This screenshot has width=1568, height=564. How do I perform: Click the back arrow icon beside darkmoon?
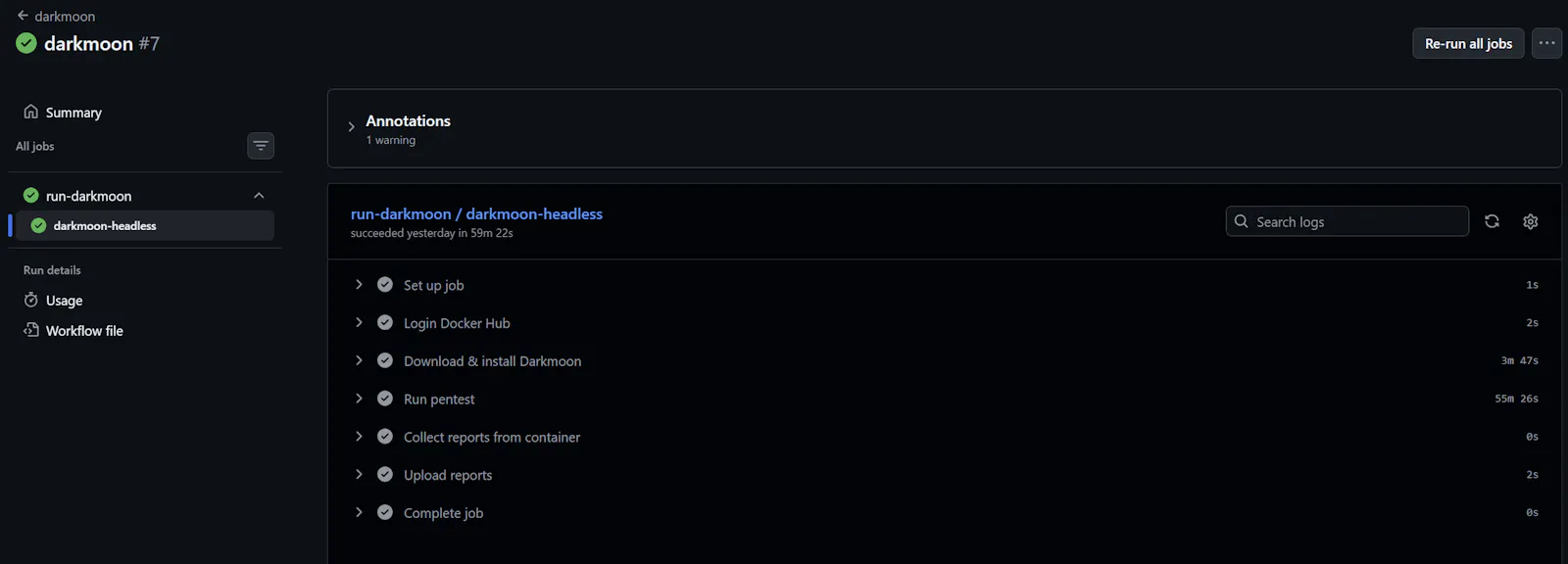click(23, 16)
